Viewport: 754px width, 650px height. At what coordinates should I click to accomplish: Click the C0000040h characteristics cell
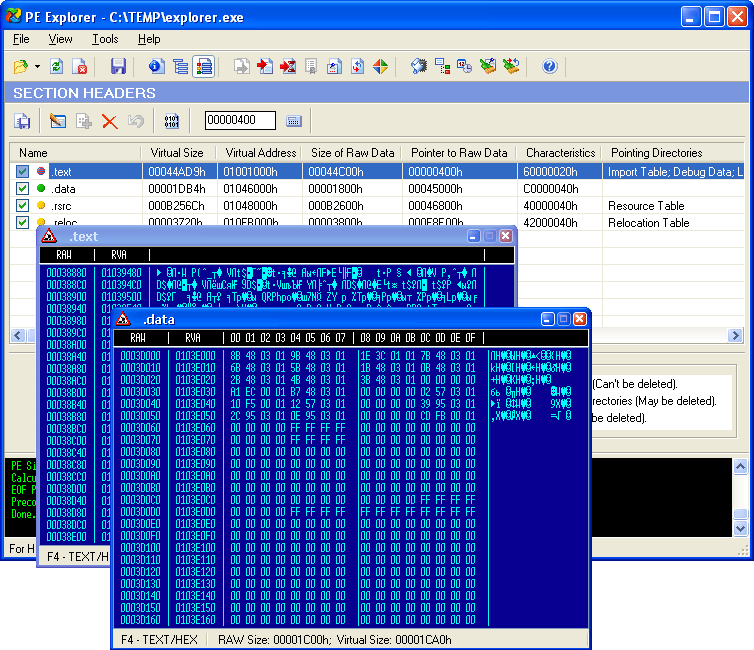click(x=550, y=189)
